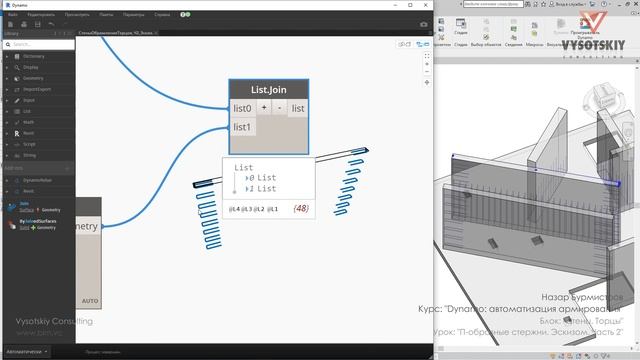The height and width of the screenshot is (360, 640).
Task: Expand 1 List in preview bubble
Action: [x=247, y=189]
